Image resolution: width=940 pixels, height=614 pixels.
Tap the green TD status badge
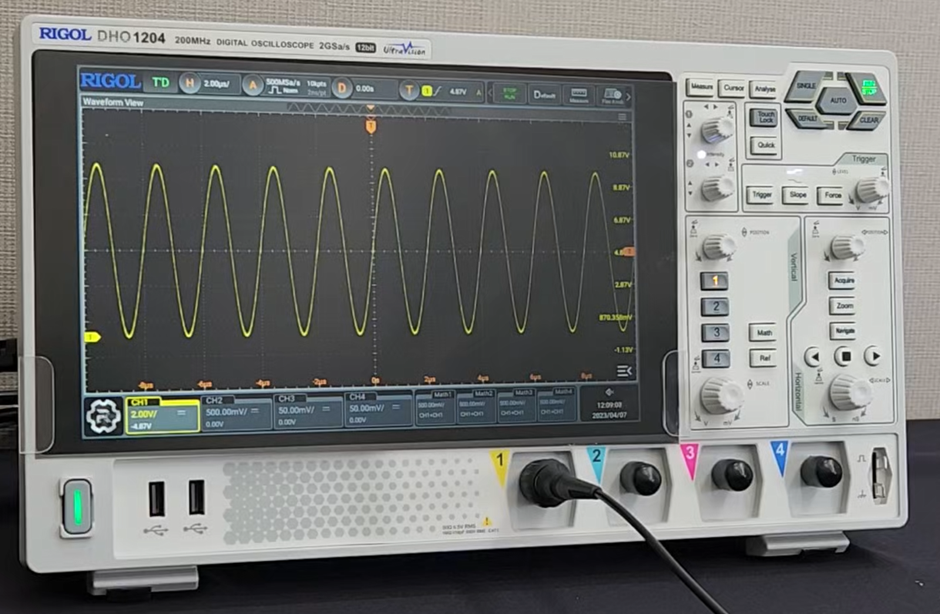(161, 82)
